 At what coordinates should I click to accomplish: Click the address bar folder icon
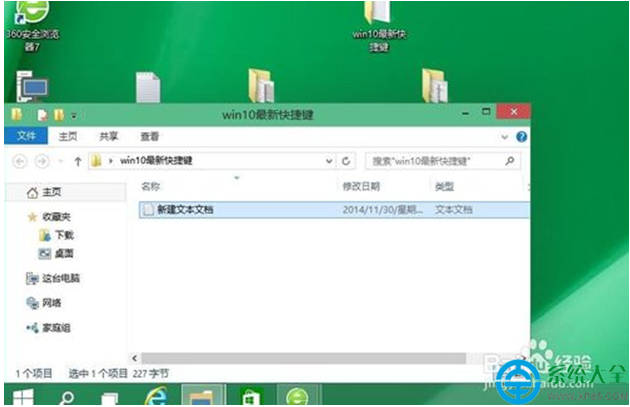point(96,161)
